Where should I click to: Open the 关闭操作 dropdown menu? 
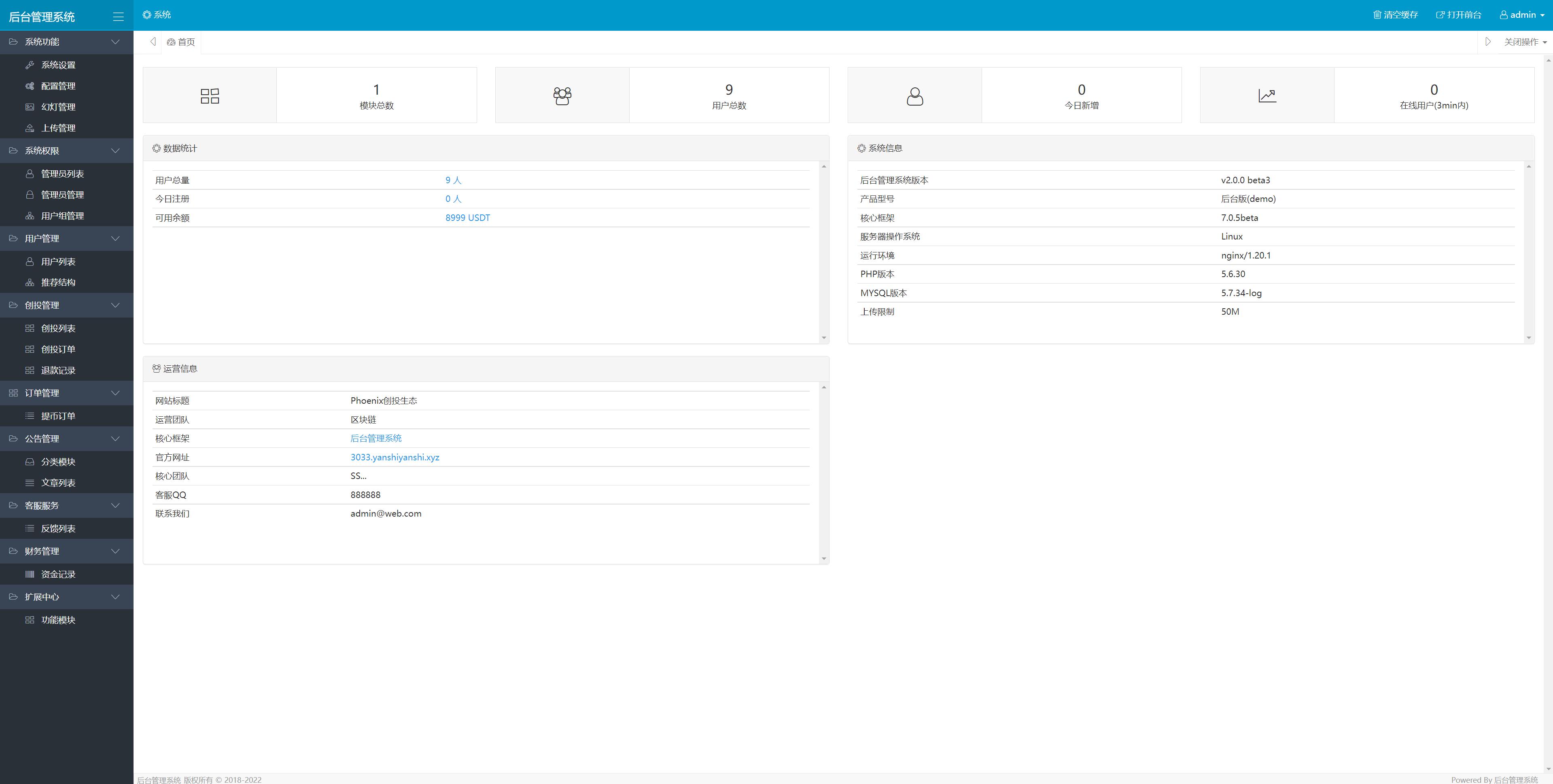[1525, 42]
